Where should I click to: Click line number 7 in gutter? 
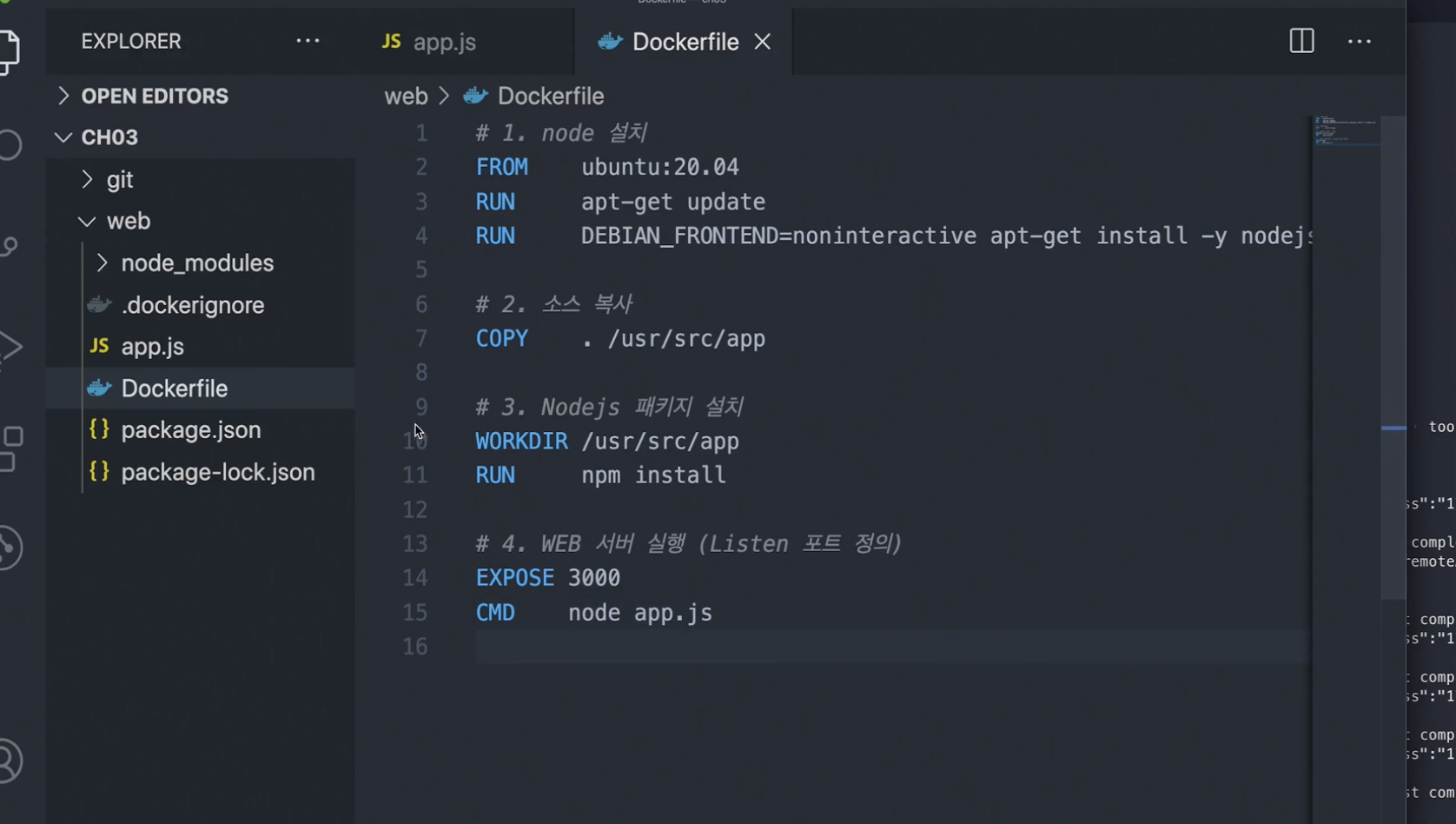coord(421,338)
